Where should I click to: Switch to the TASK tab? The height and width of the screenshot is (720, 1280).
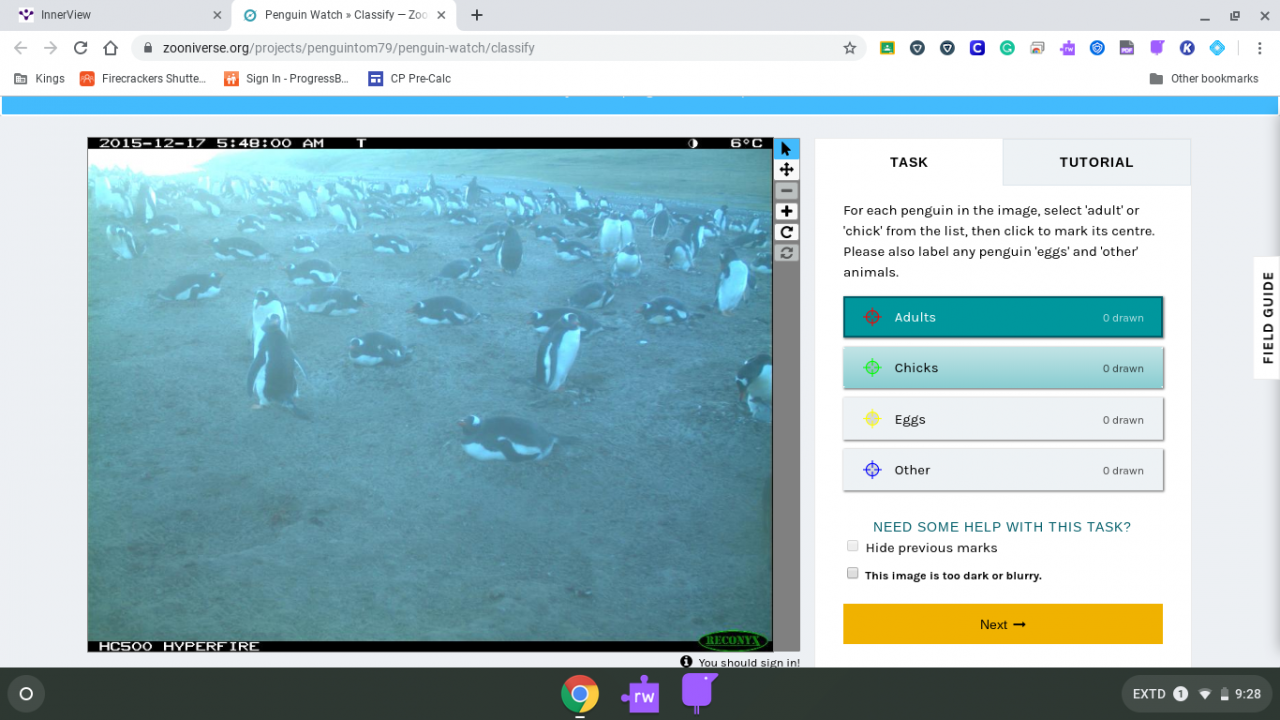pyautogui.click(x=909, y=162)
